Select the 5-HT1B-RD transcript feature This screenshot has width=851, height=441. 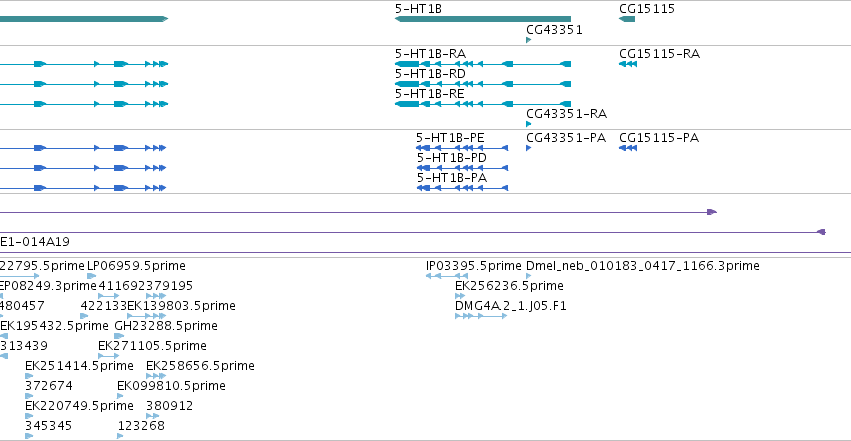tap(482, 84)
